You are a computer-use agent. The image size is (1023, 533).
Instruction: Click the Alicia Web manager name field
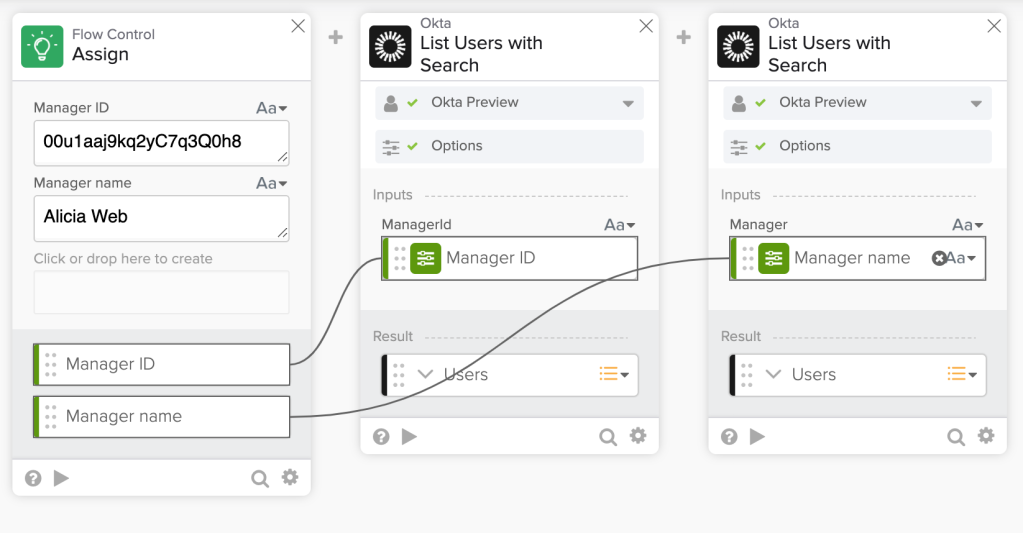[x=161, y=217]
